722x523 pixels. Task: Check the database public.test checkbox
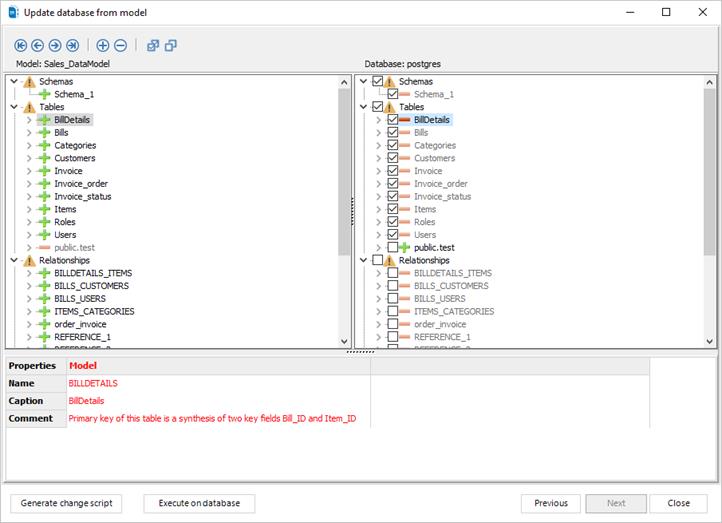pos(393,247)
